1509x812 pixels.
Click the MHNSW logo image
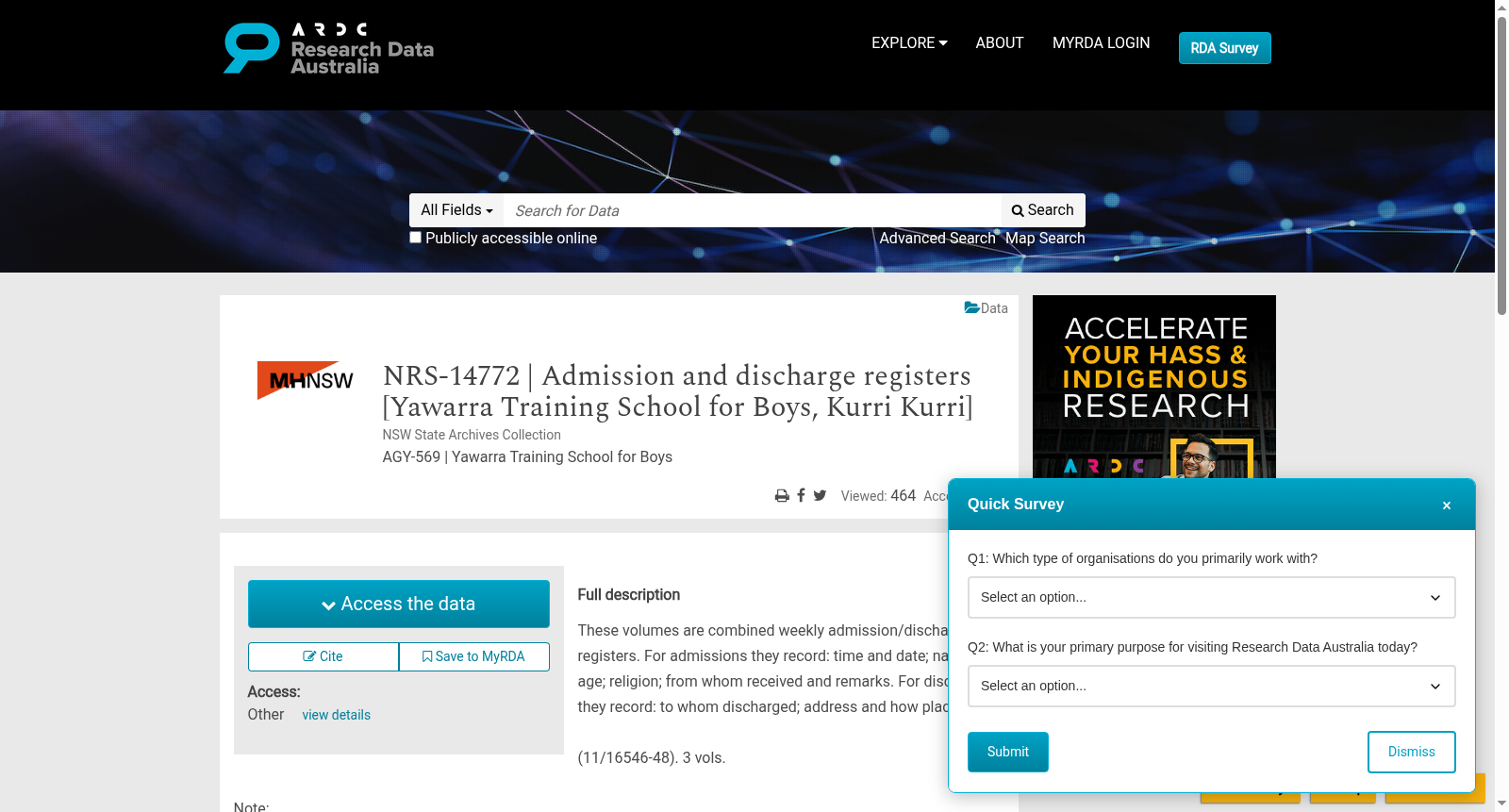(x=306, y=380)
